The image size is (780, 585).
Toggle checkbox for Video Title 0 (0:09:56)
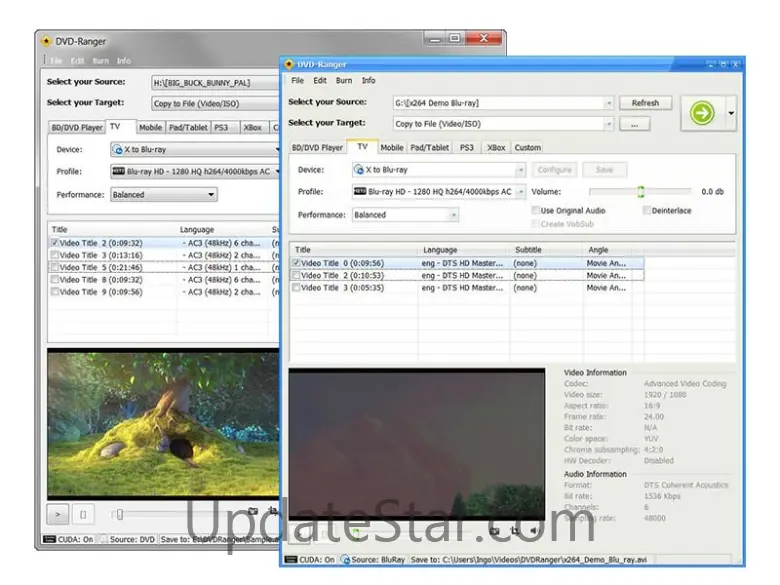(x=296, y=263)
